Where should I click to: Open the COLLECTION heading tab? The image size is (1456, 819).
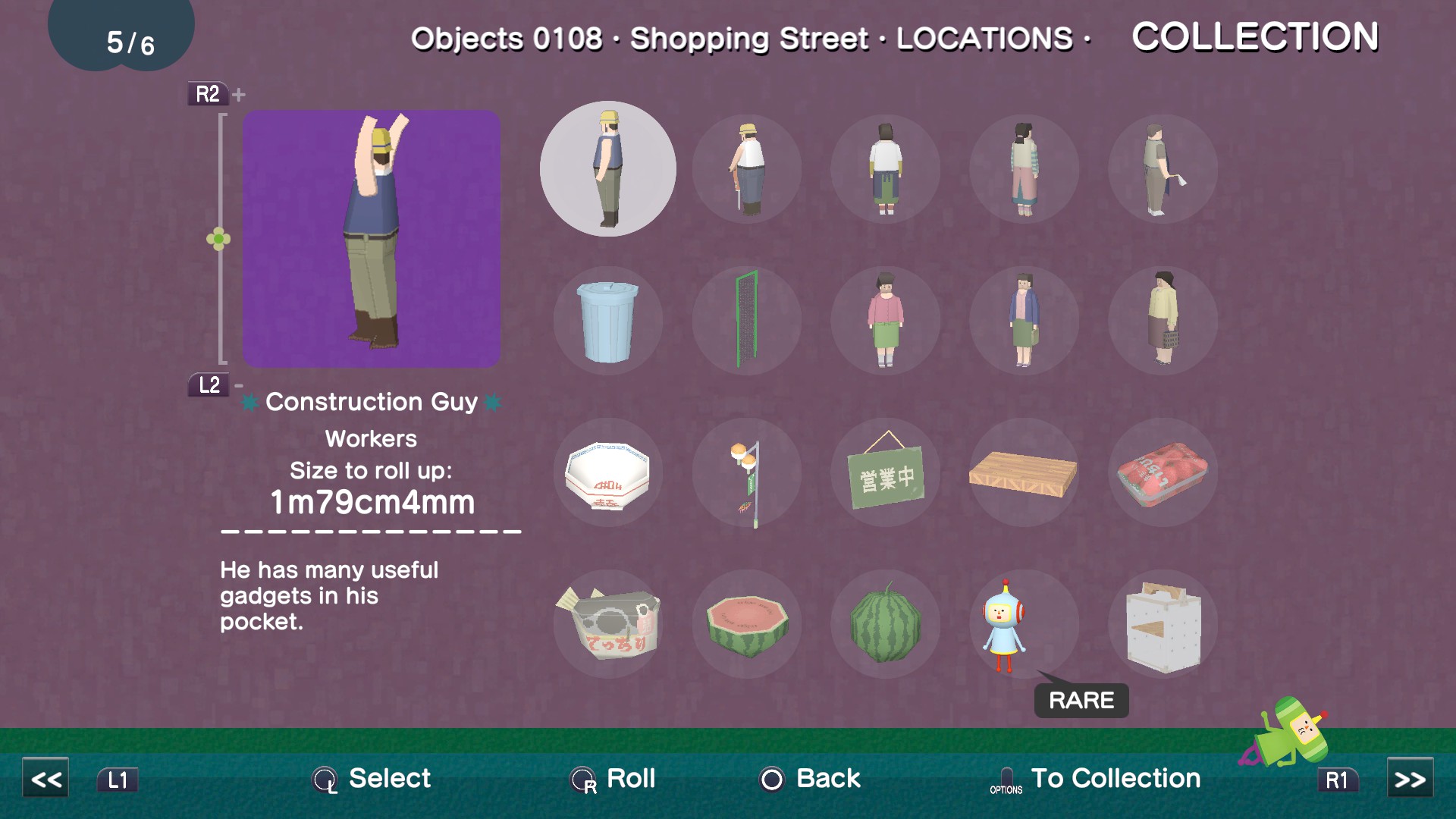[x=1255, y=36]
